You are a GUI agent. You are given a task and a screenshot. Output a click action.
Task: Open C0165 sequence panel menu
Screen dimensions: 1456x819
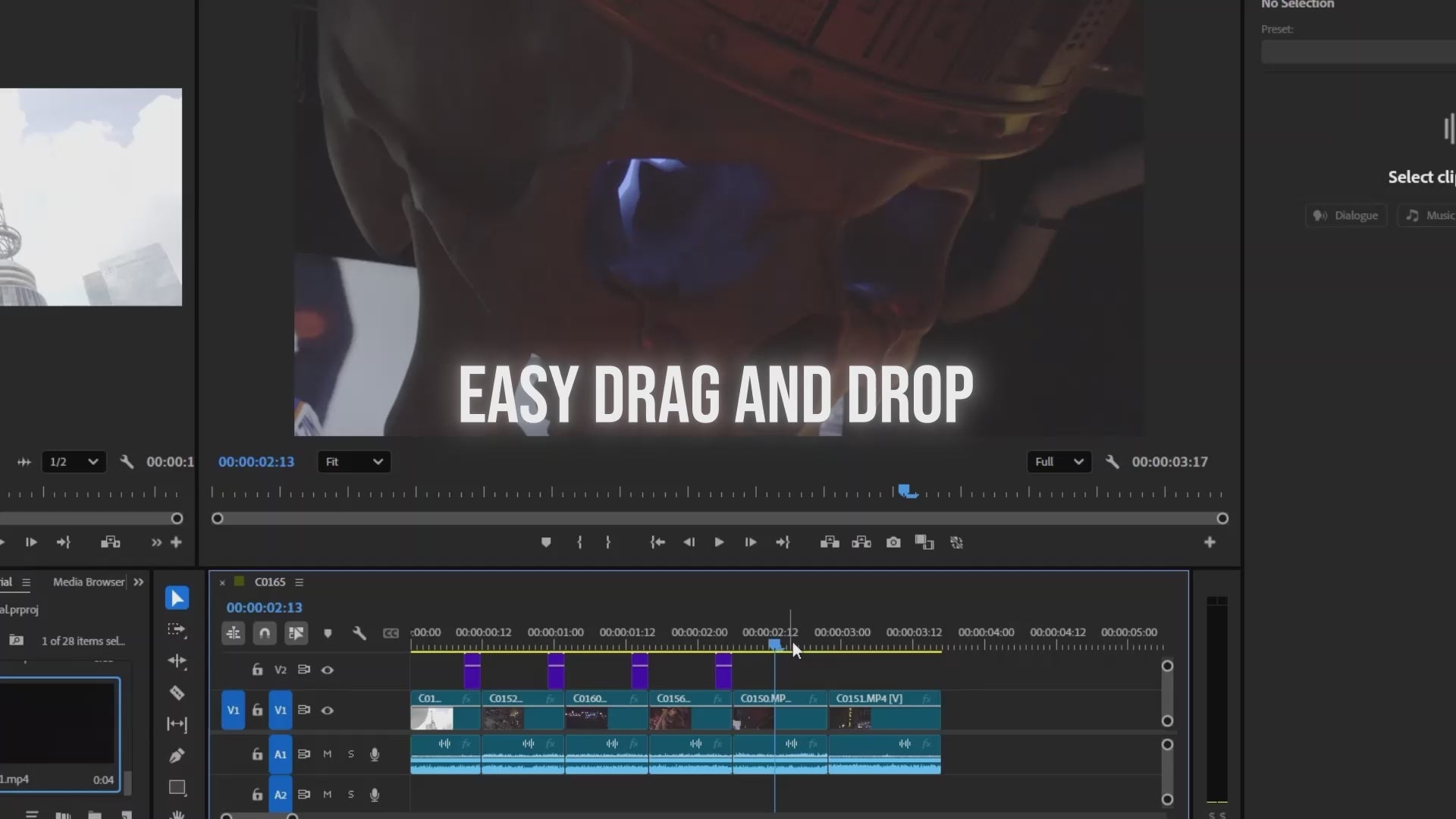tap(300, 582)
